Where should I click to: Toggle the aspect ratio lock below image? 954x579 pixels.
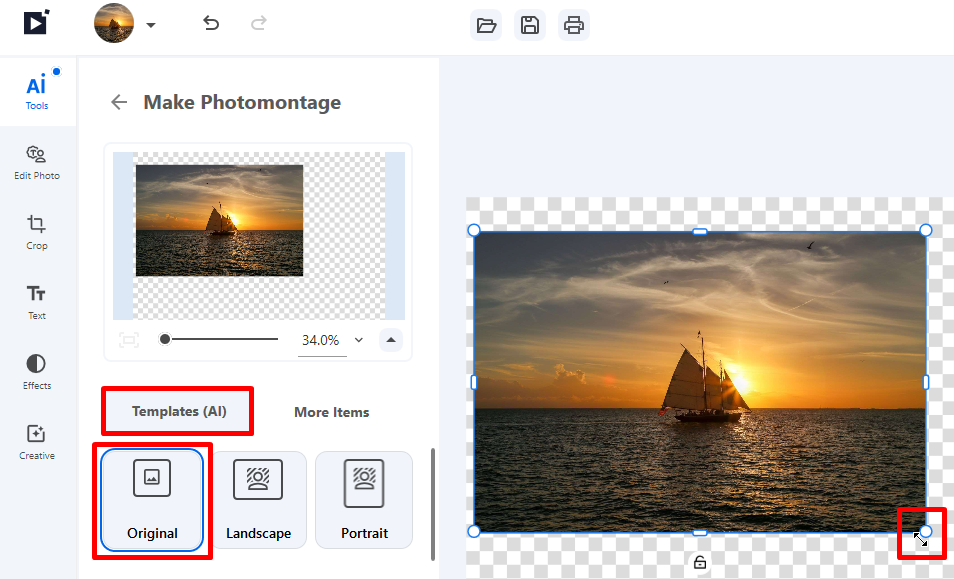(x=700, y=562)
